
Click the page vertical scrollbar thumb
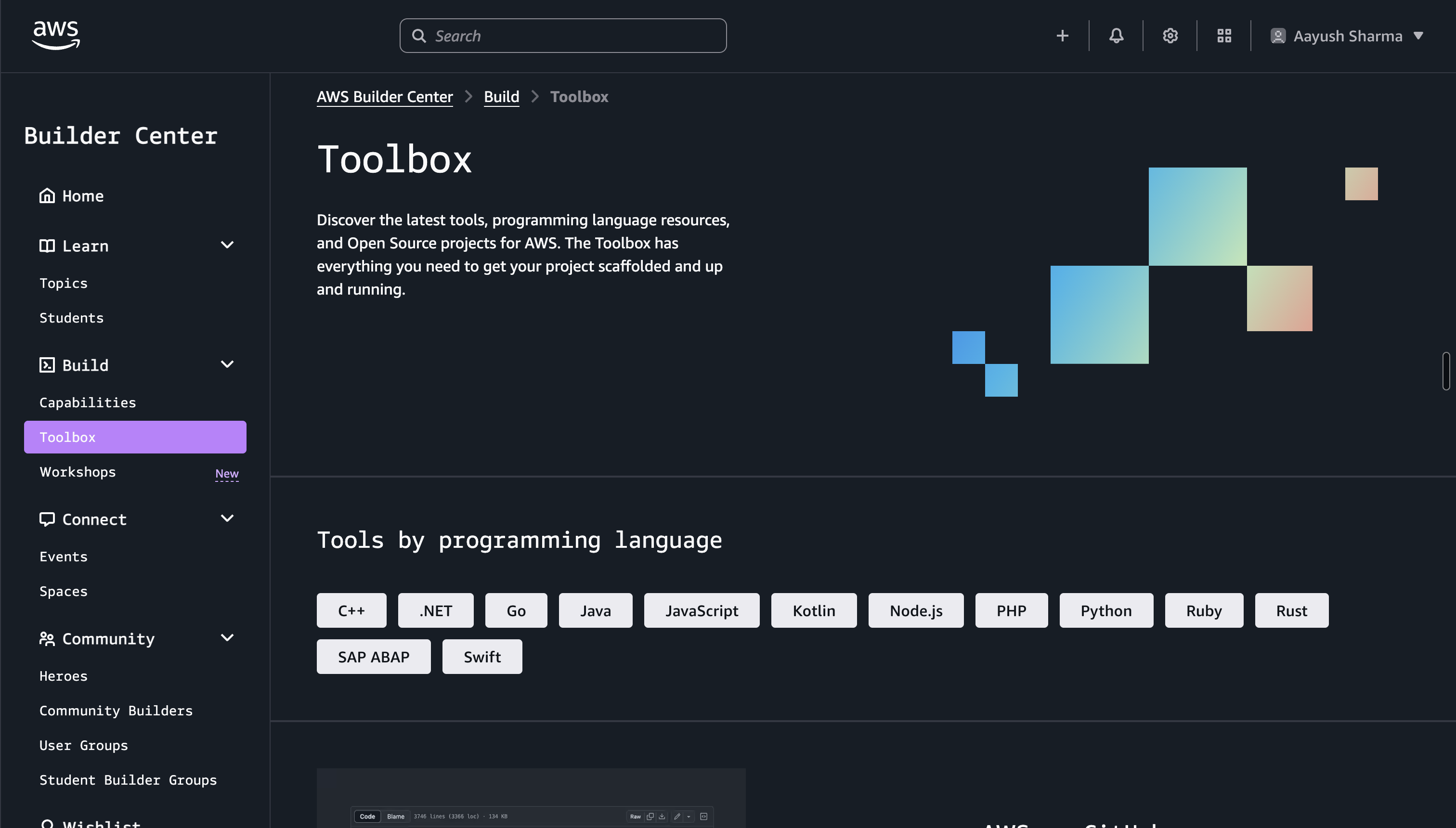[1446, 371]
